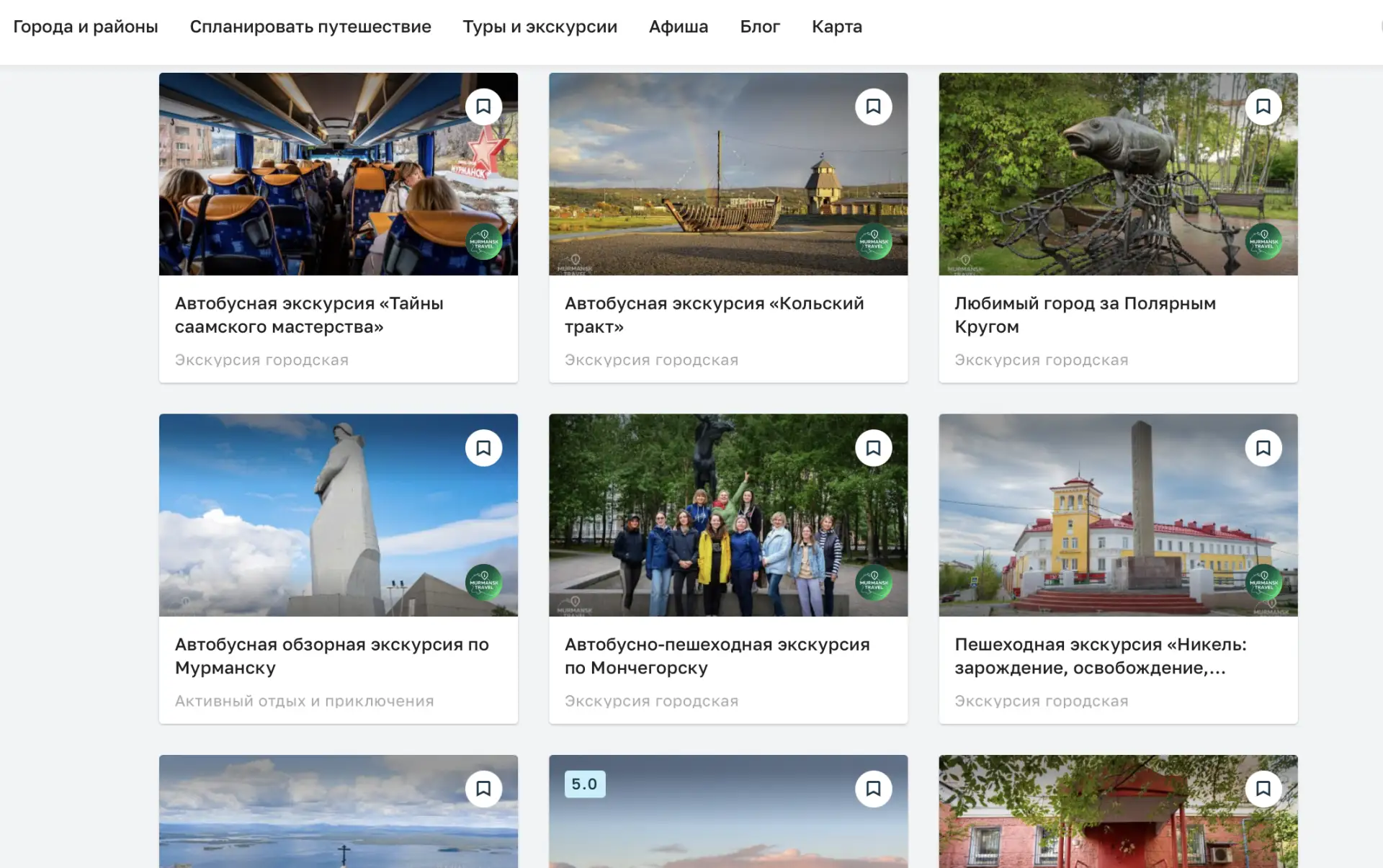Click the obelisk and yellow building photo
Viewport: 1383px width, 868px height.
(1118, 515)
